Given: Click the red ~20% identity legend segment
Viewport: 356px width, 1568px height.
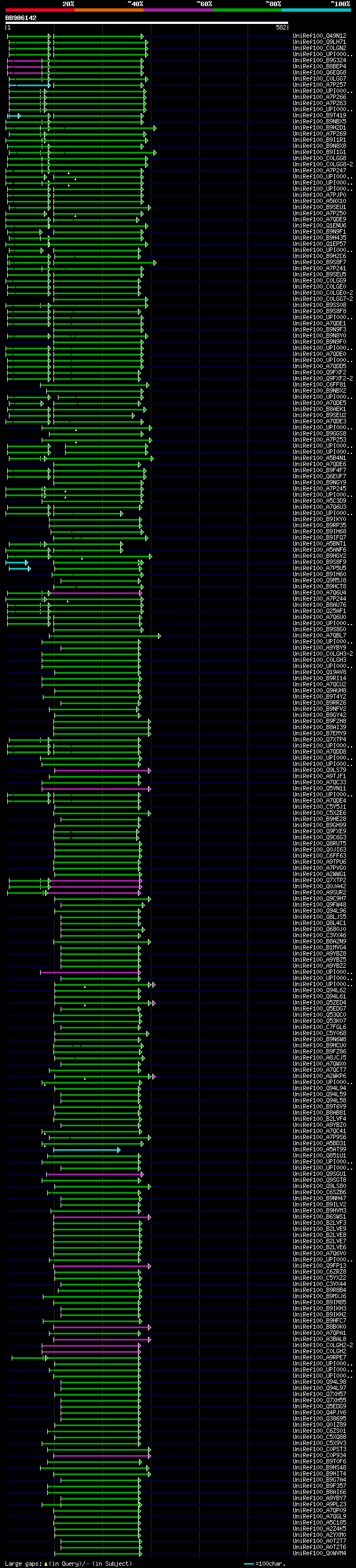Looking at the screenshot, I should 39,10.
